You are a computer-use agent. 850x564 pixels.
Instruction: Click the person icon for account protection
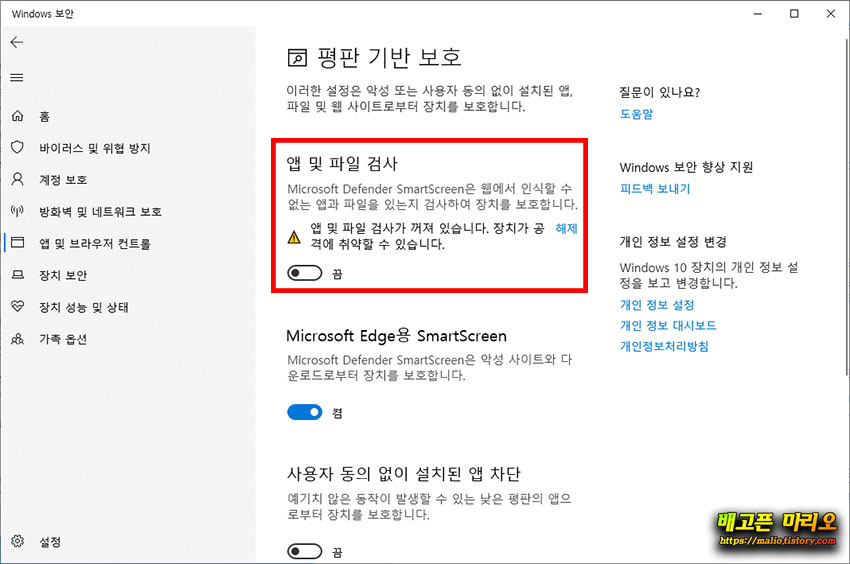pos(17,180)
